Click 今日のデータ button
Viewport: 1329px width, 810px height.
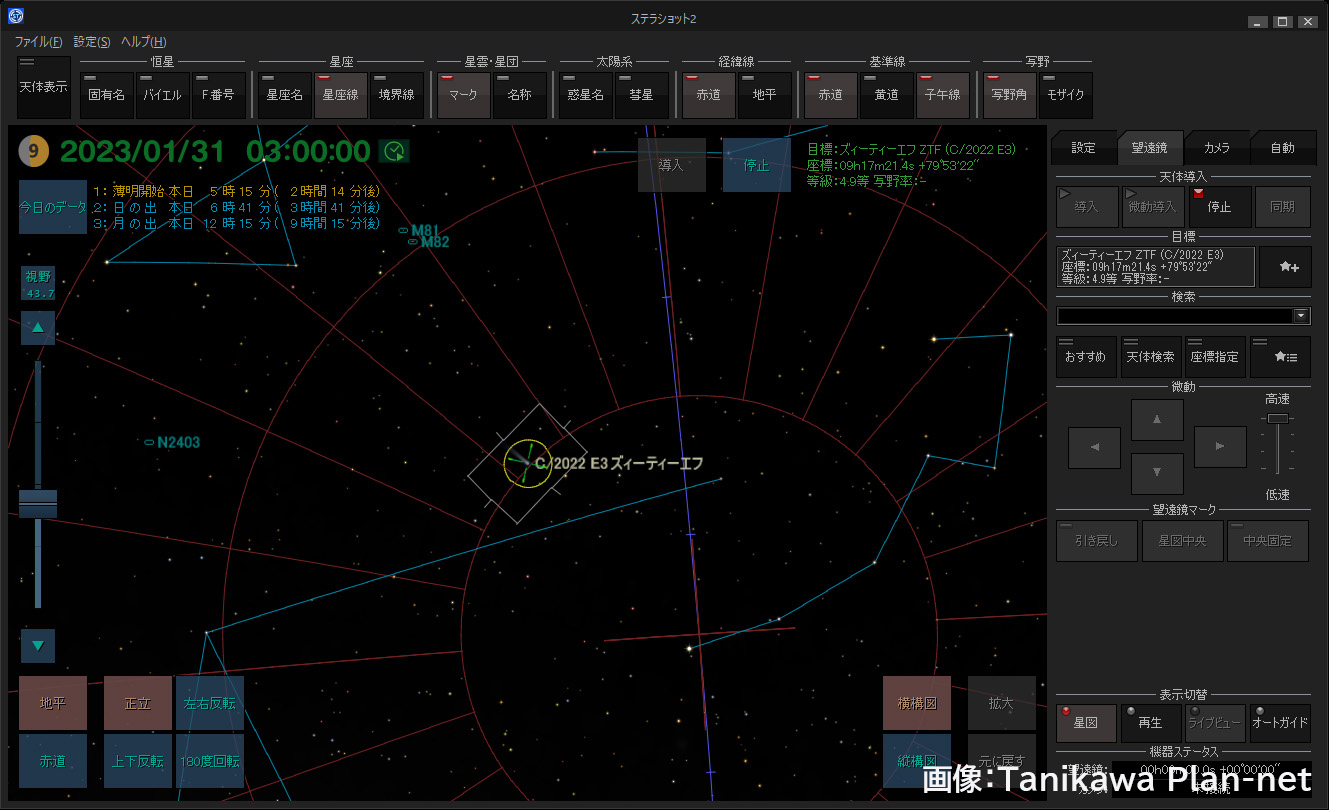53,207
